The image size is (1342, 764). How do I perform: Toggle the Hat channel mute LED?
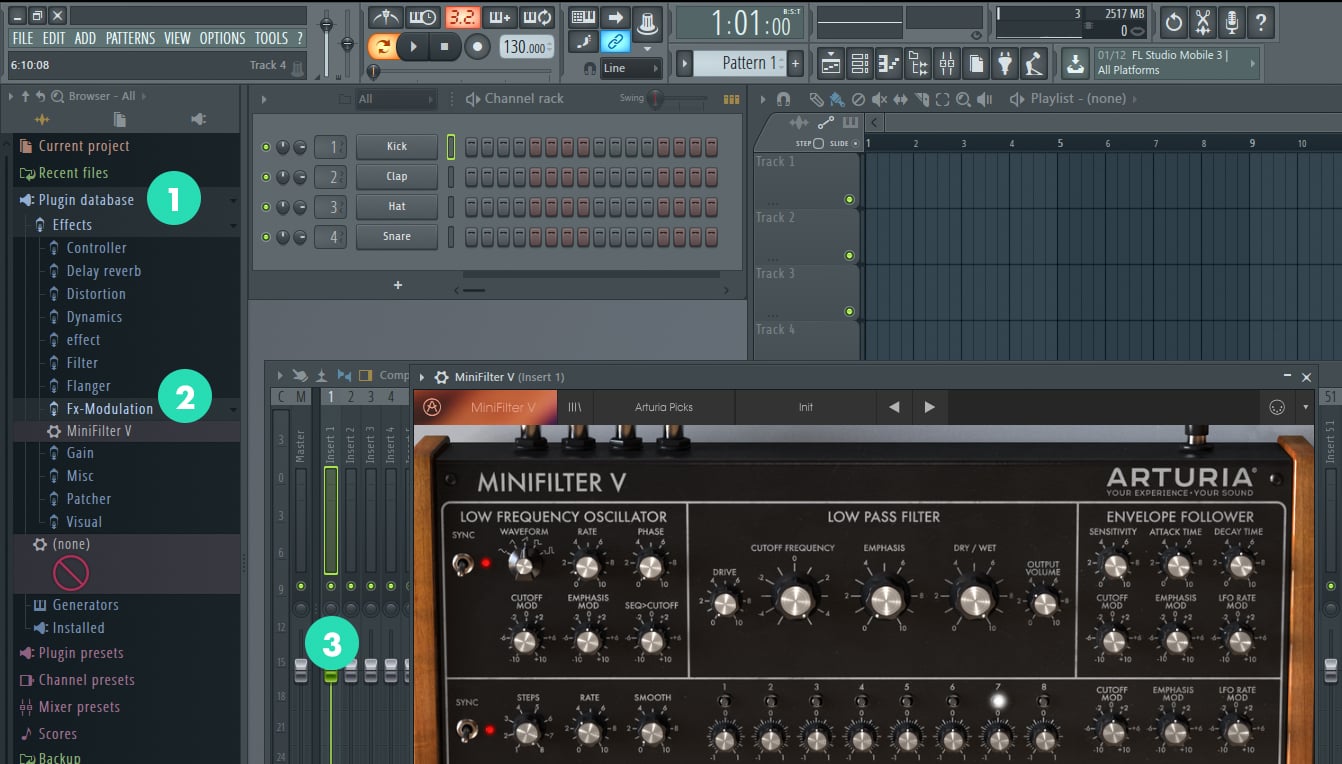pos(266,207)
